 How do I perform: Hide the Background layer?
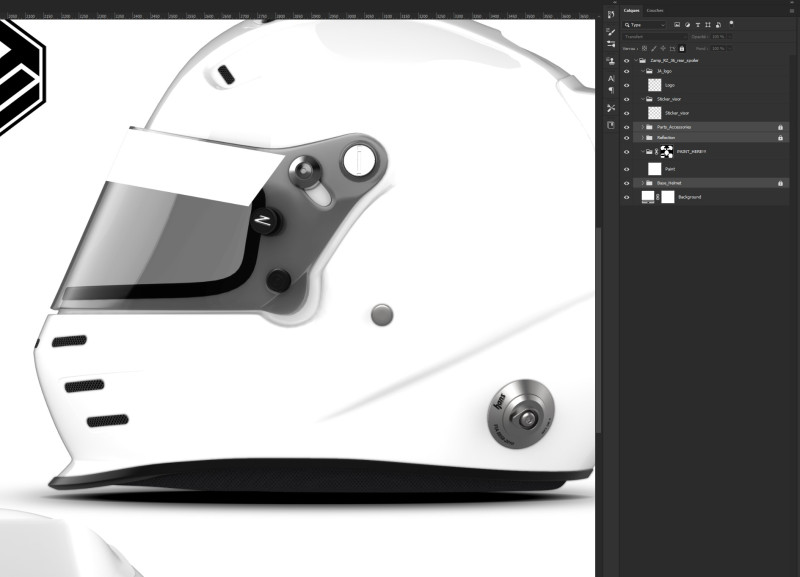tap(625, 196)
